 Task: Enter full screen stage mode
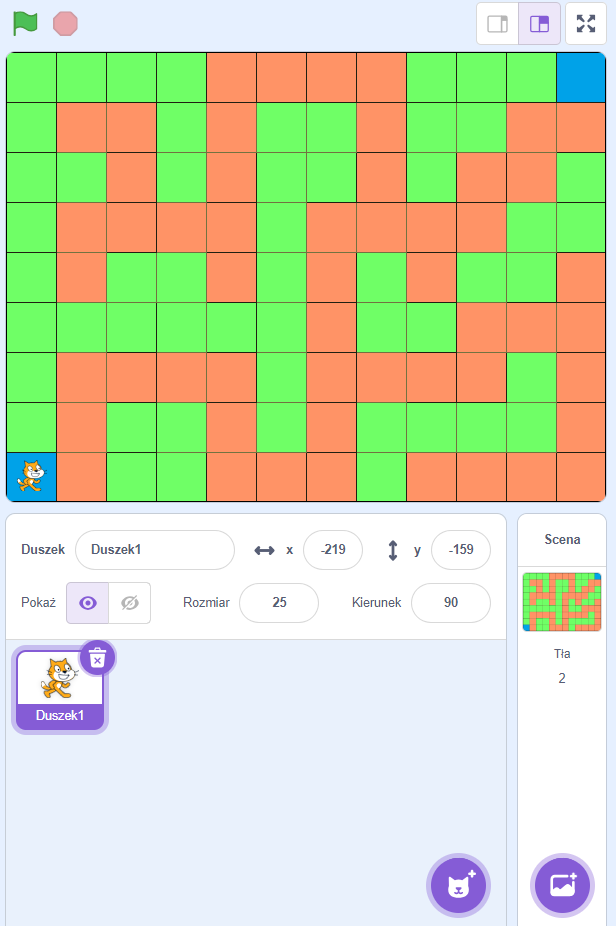click(586, 24)
